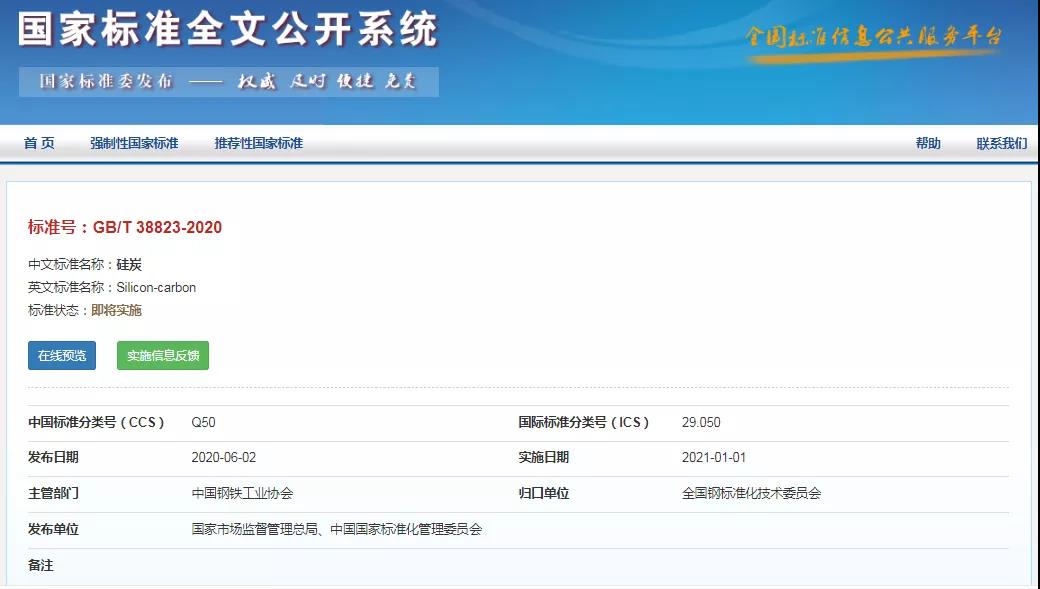Open the 强制性国家标准 menu item
This screenshot has width=1040, height=589.
tap(134, 143)
